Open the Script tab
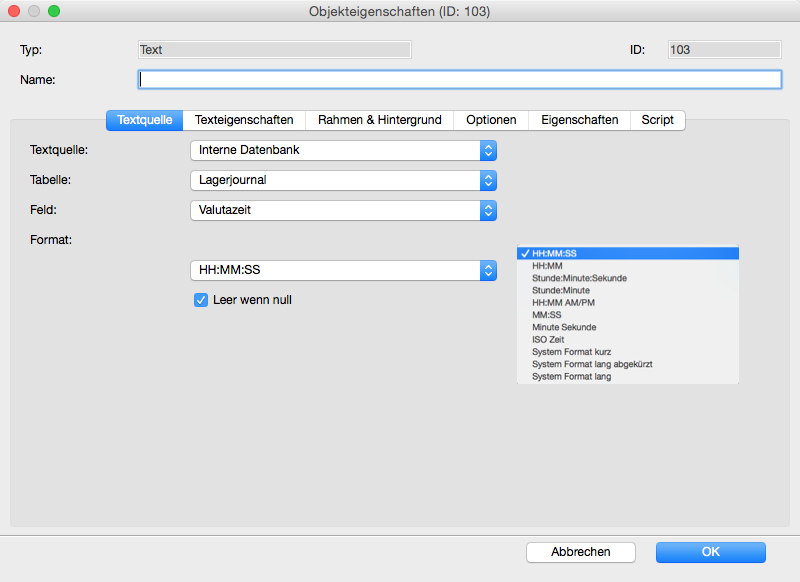This screenshot has width=800, height=582. click(657, 120)
